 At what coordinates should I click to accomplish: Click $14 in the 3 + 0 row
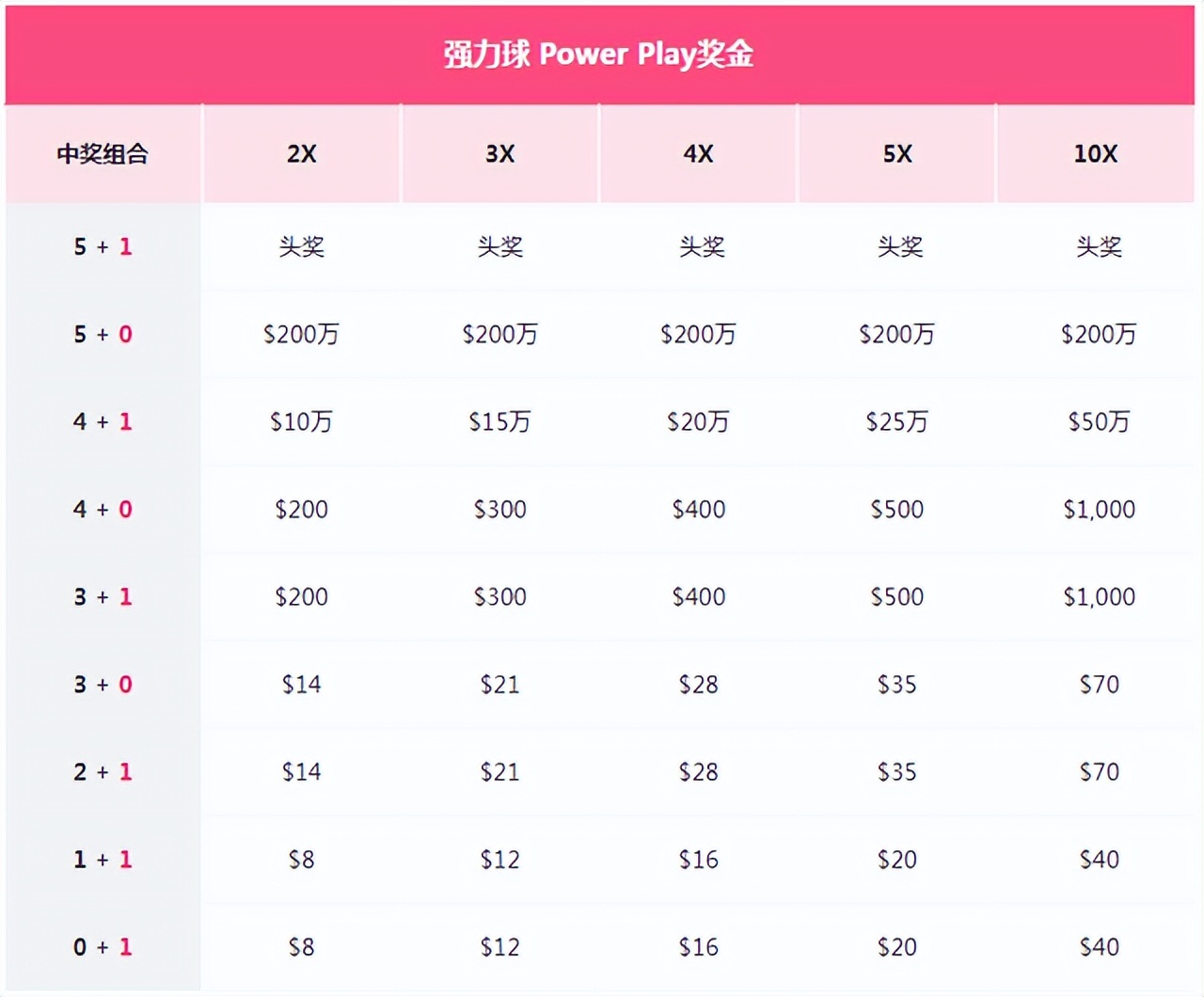coord(302,685)
